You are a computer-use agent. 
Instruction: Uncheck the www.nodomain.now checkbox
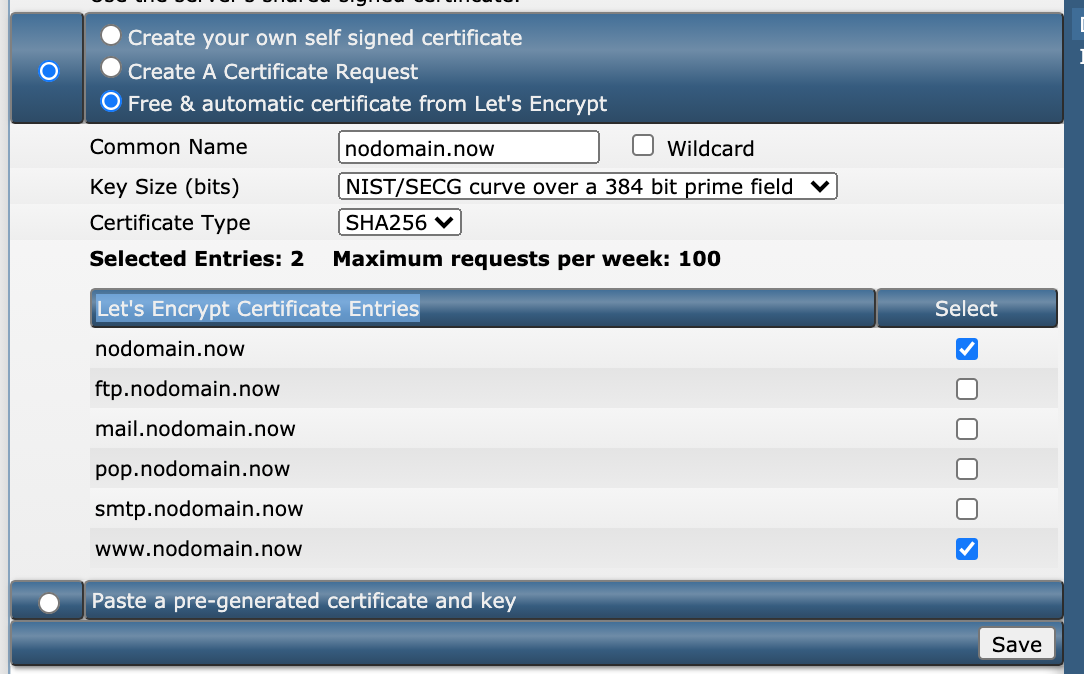point(966,549)
